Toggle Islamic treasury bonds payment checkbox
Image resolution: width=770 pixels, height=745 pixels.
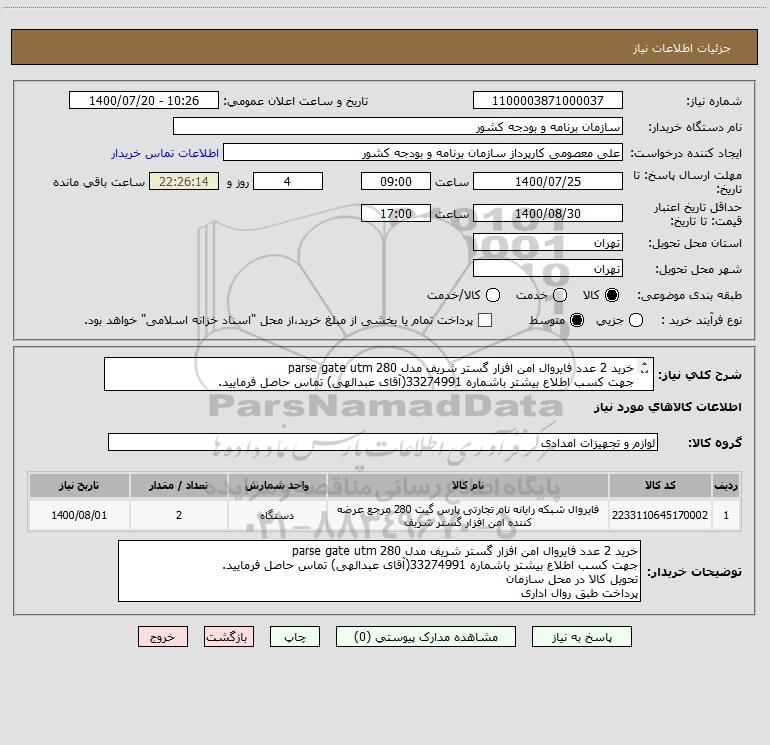pyautogui.click(x=485, y=320)
